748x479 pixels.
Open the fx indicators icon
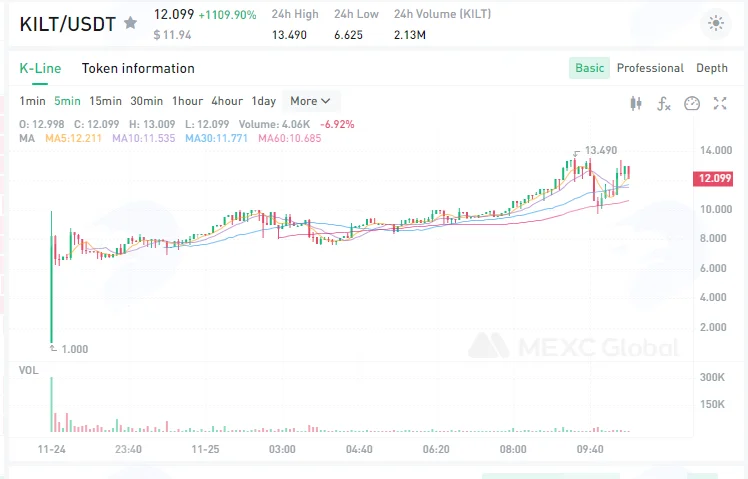click(664, 103)
